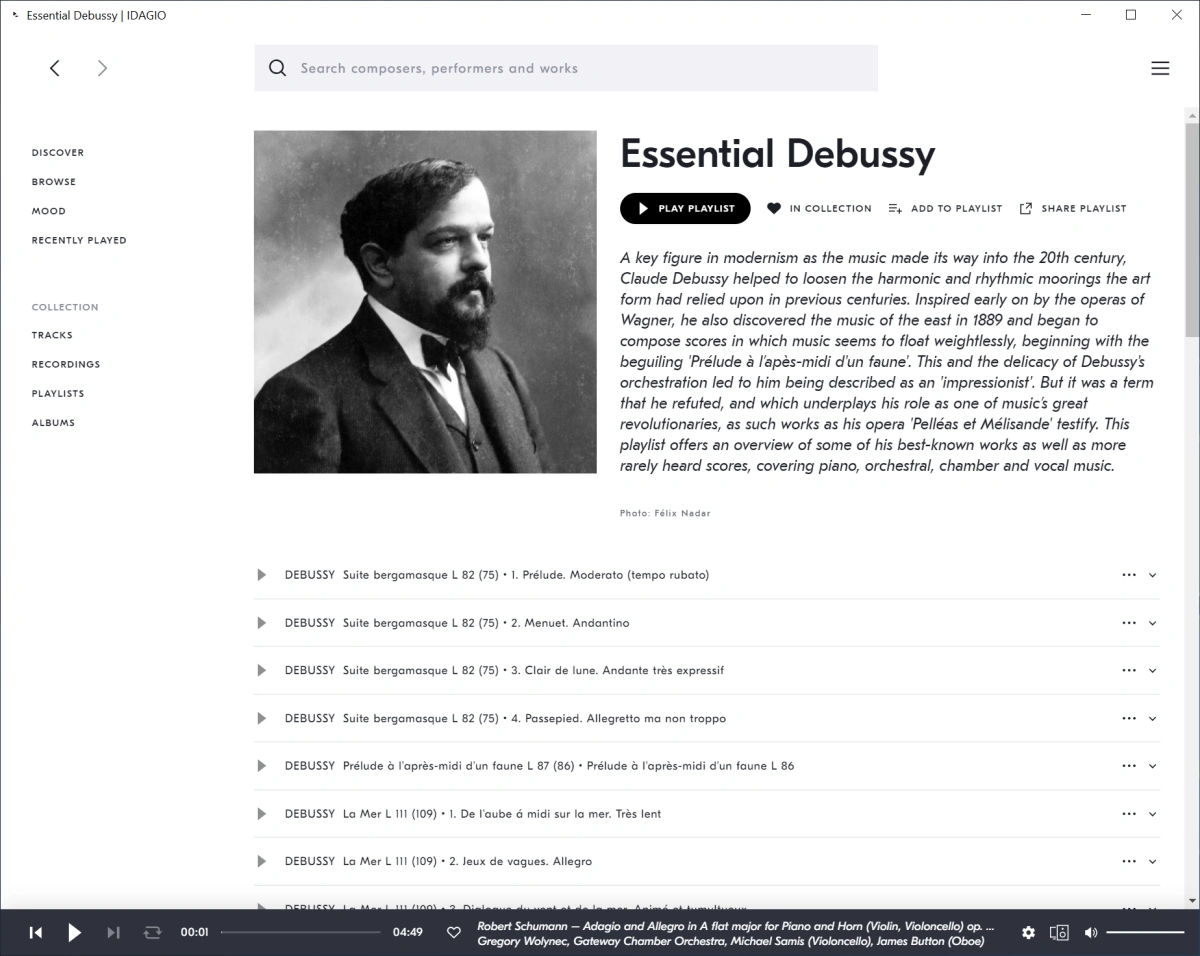Expand details for 1. Prélude track

coord(1152,575)
